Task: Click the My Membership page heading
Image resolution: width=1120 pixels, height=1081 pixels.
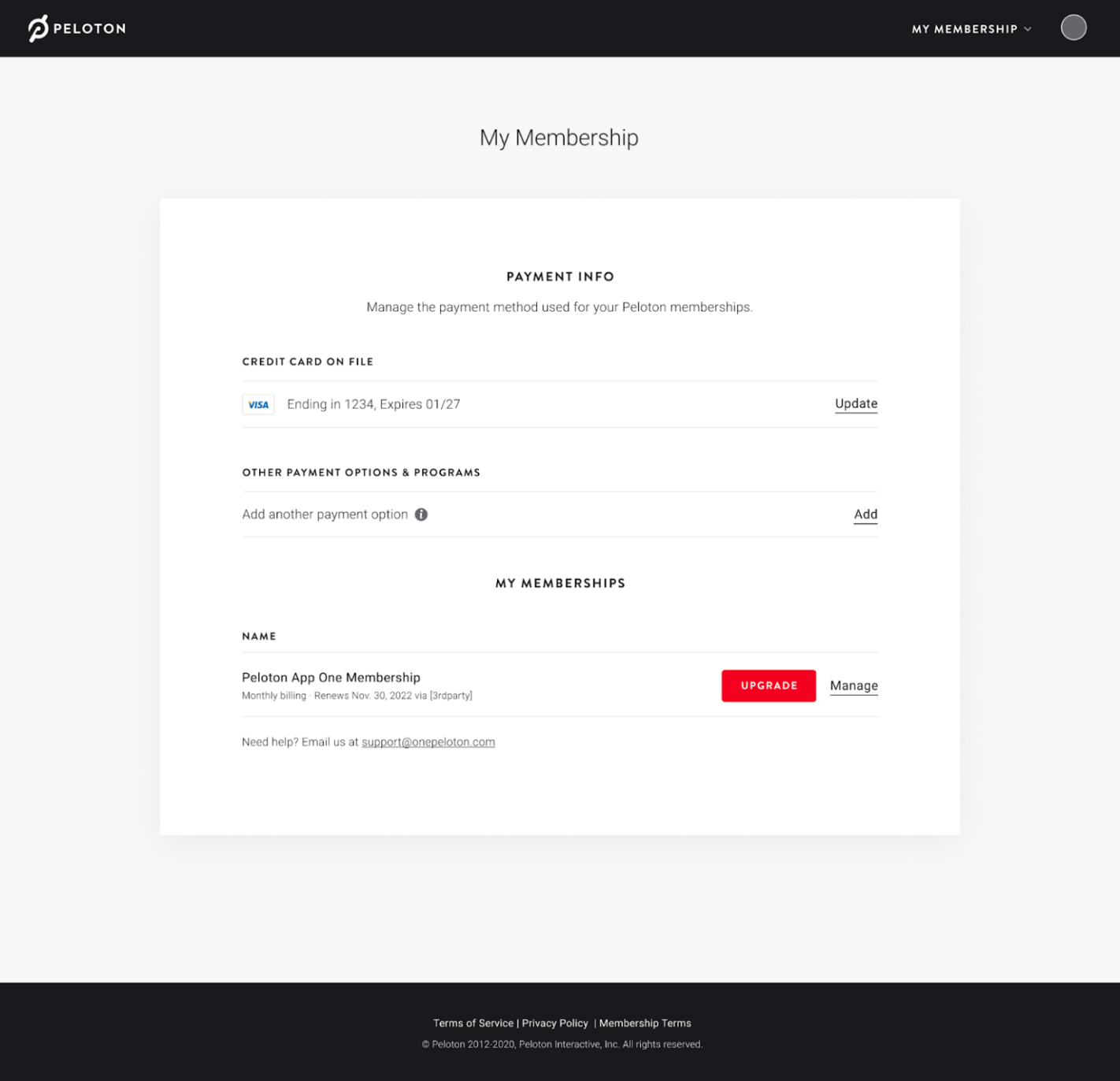Action: tap(558, 138)
